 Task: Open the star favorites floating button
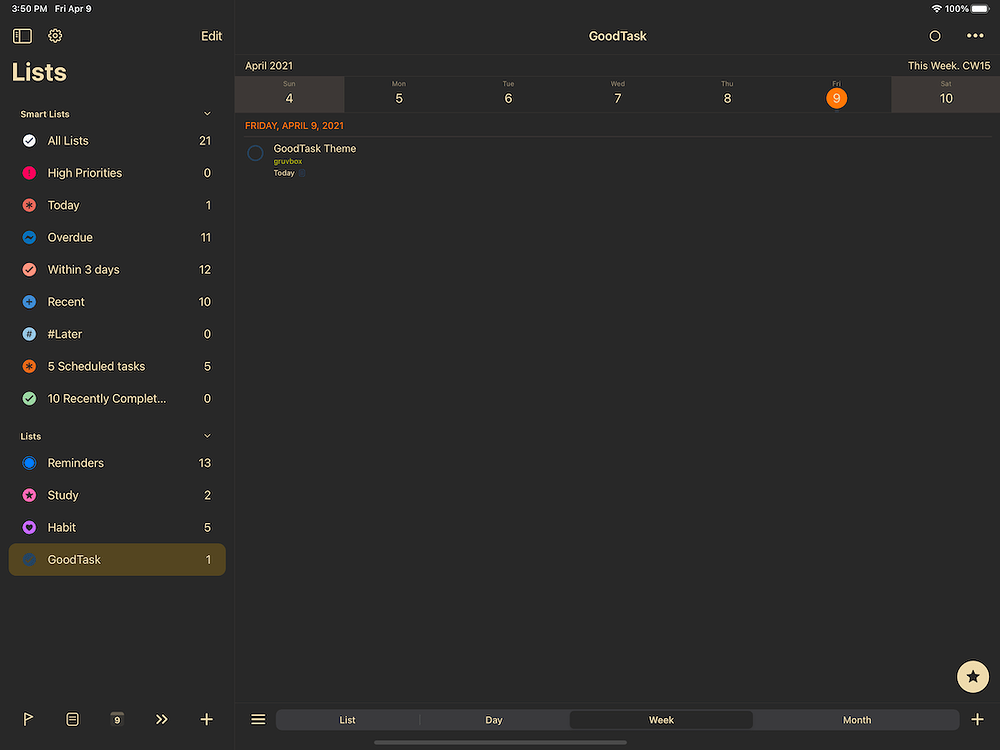pyautogui.click(x=972, y=677)
